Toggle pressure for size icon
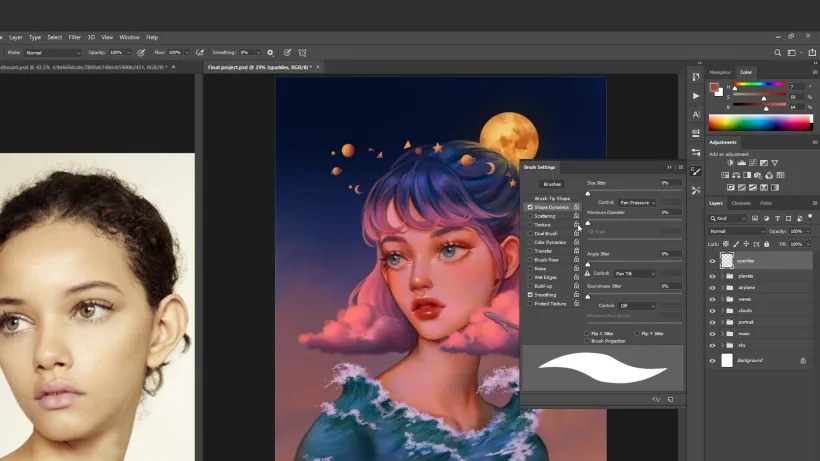 287,53
